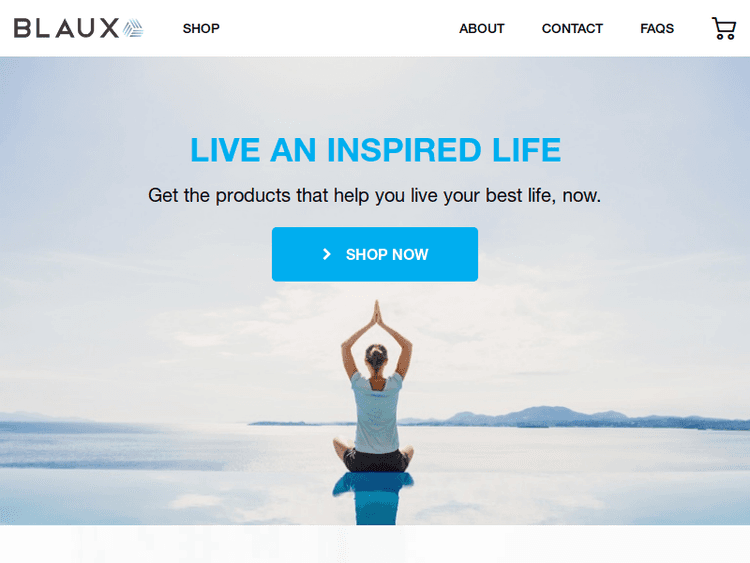Click the SHOP NOW button

click(375, 254)
